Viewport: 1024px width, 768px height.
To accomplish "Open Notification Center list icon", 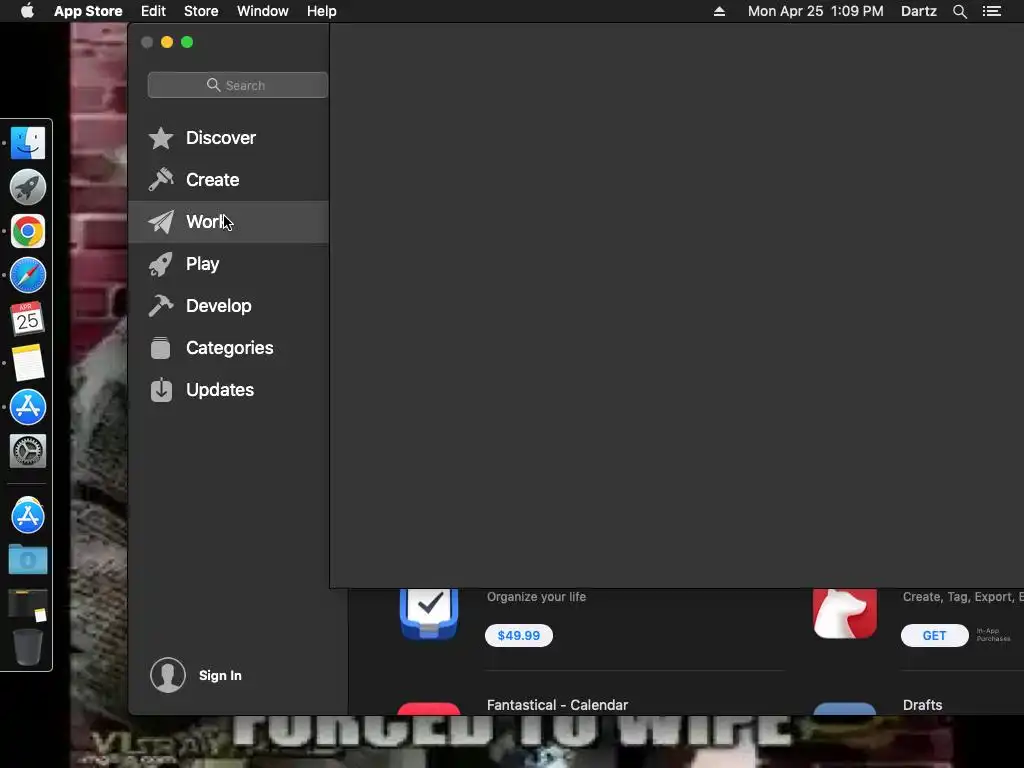I will 992,11.
